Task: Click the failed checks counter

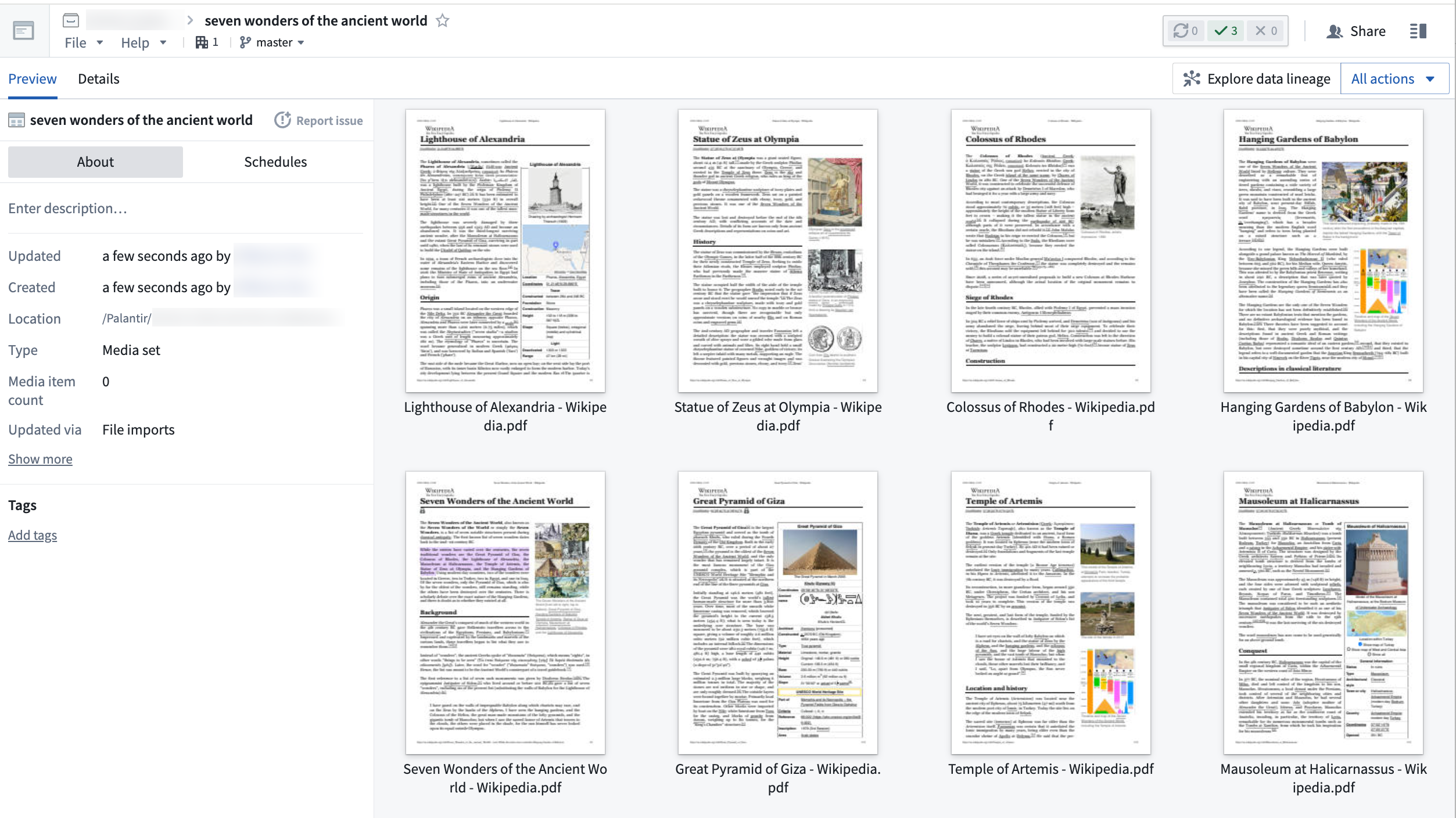Action: click(x=1266, y=31)
